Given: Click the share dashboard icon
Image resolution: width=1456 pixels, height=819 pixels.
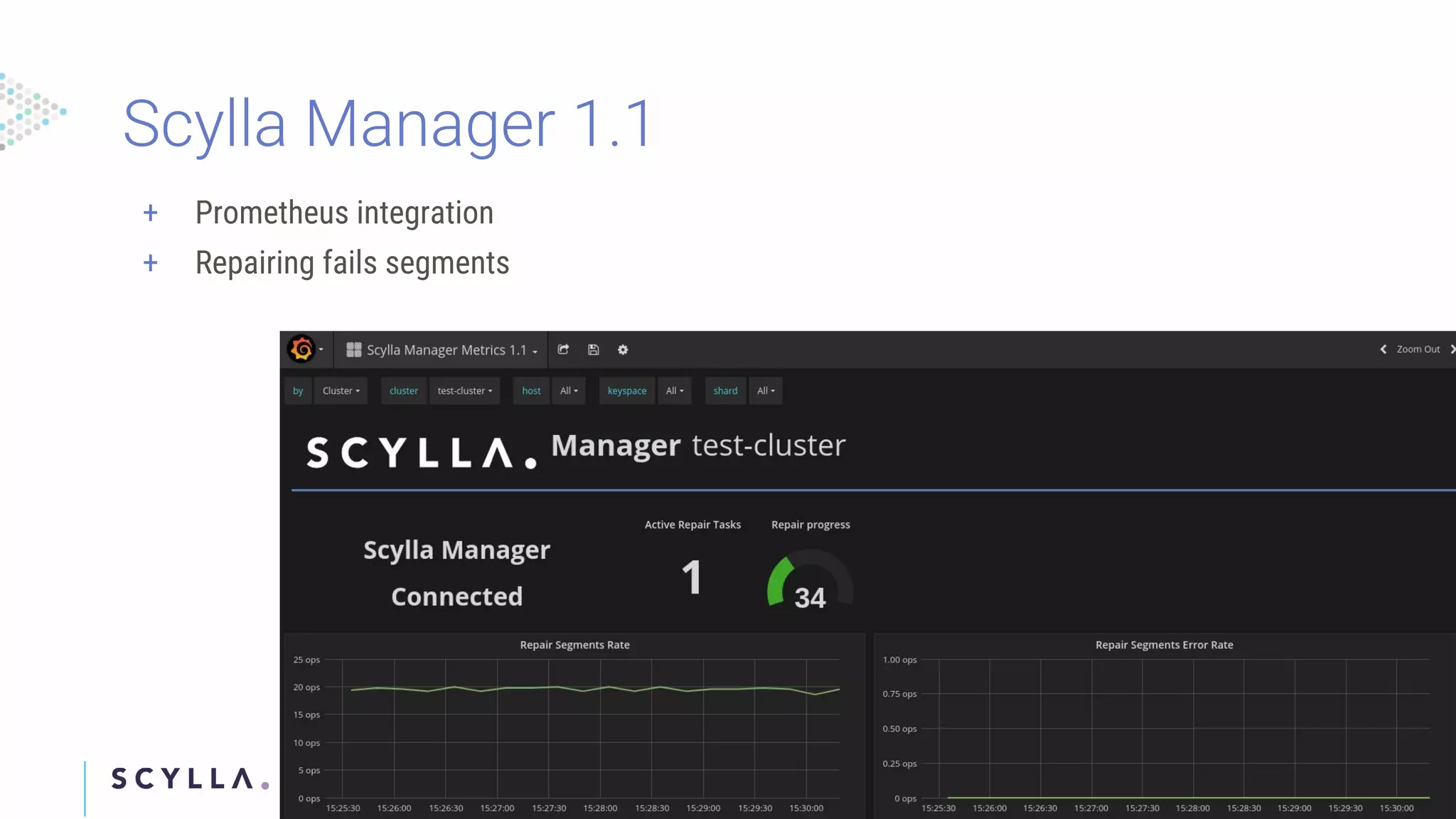Looking at the screenshot, I should pyautogui.click(x=563, y=349).
